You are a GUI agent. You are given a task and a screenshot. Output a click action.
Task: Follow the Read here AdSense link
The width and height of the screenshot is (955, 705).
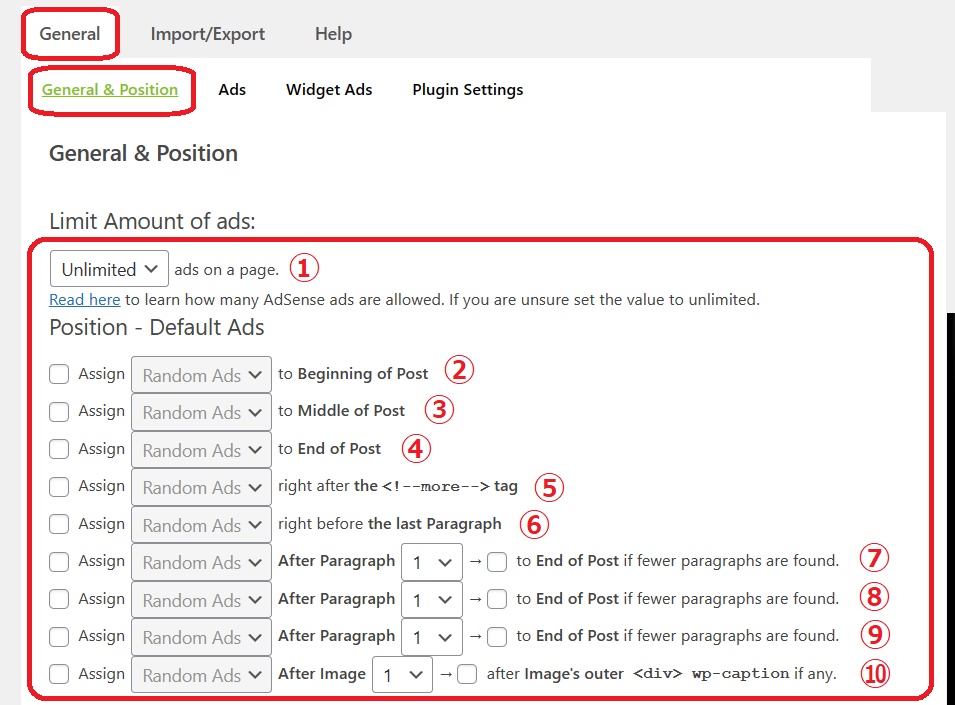click(x=85, y=300)
